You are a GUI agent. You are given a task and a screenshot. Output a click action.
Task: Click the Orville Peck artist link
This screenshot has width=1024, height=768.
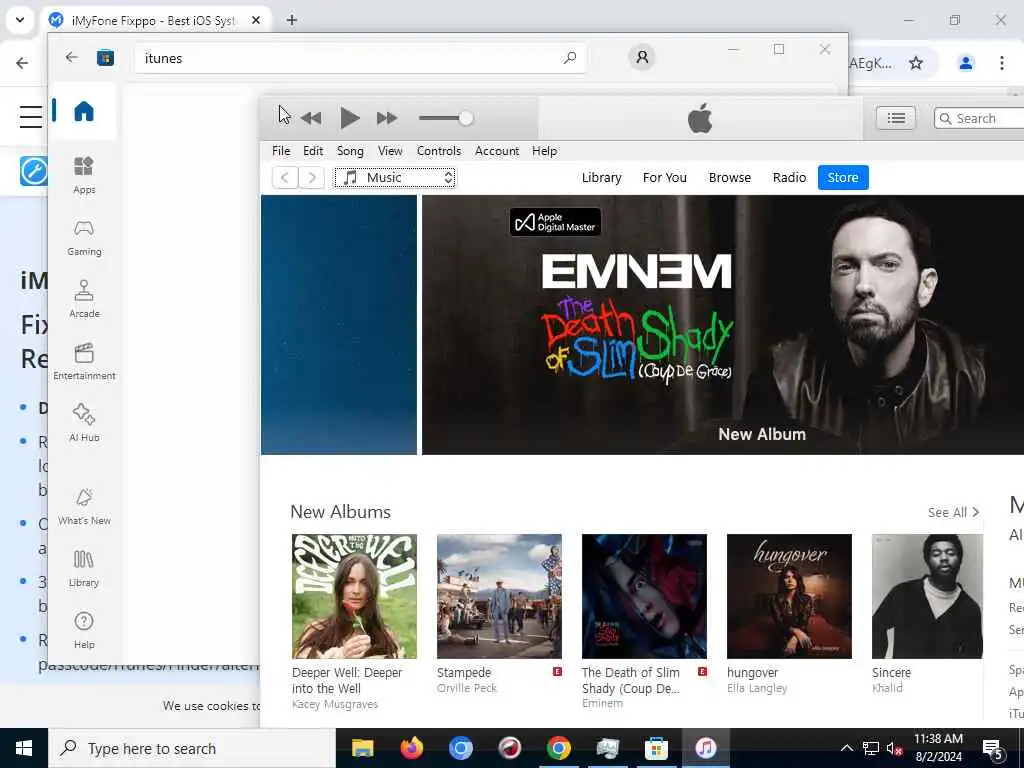tap(466, 688)
